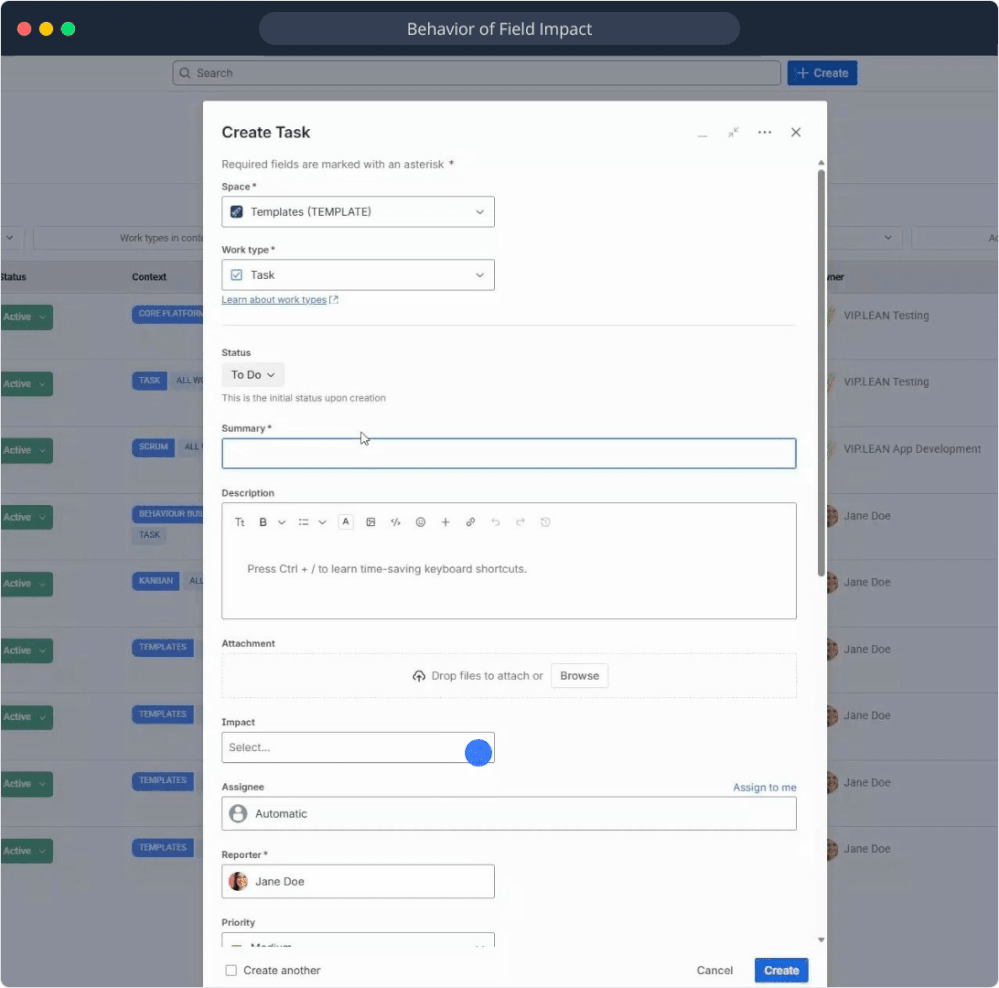This screenshot has width=999, height=988.
Task: Open more formatting options chevron beside Bold
Action: (x=282, y=522)
